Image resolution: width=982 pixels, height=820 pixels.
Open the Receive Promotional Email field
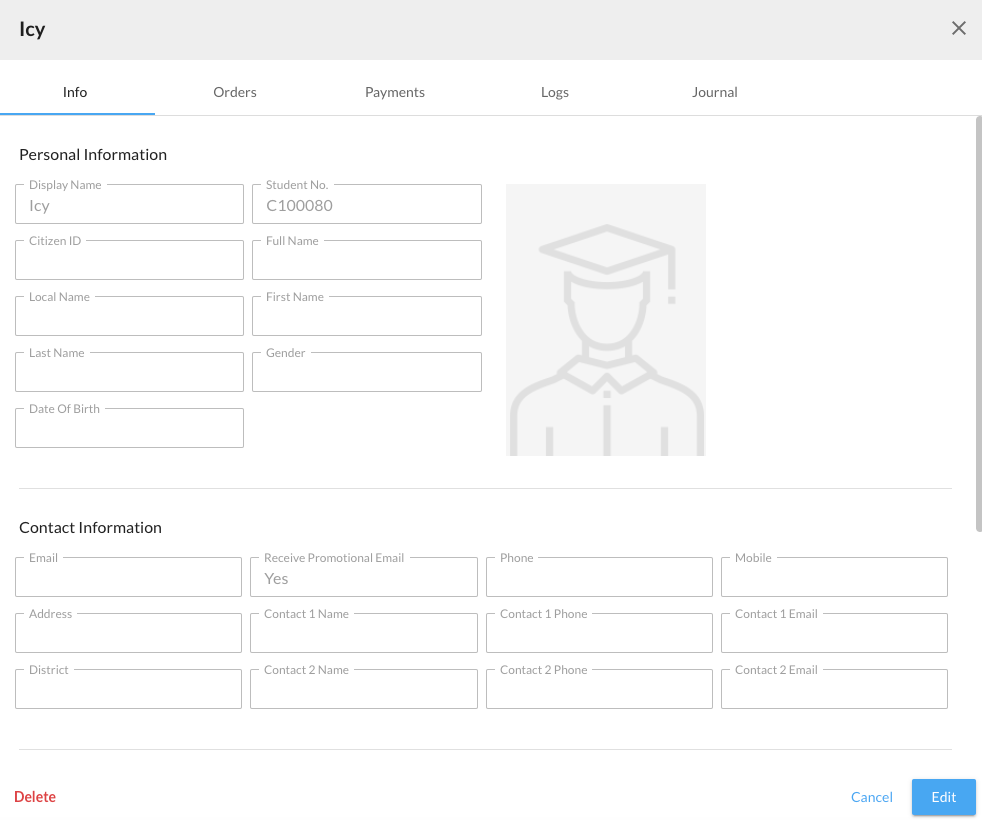(x=364, y=577)
